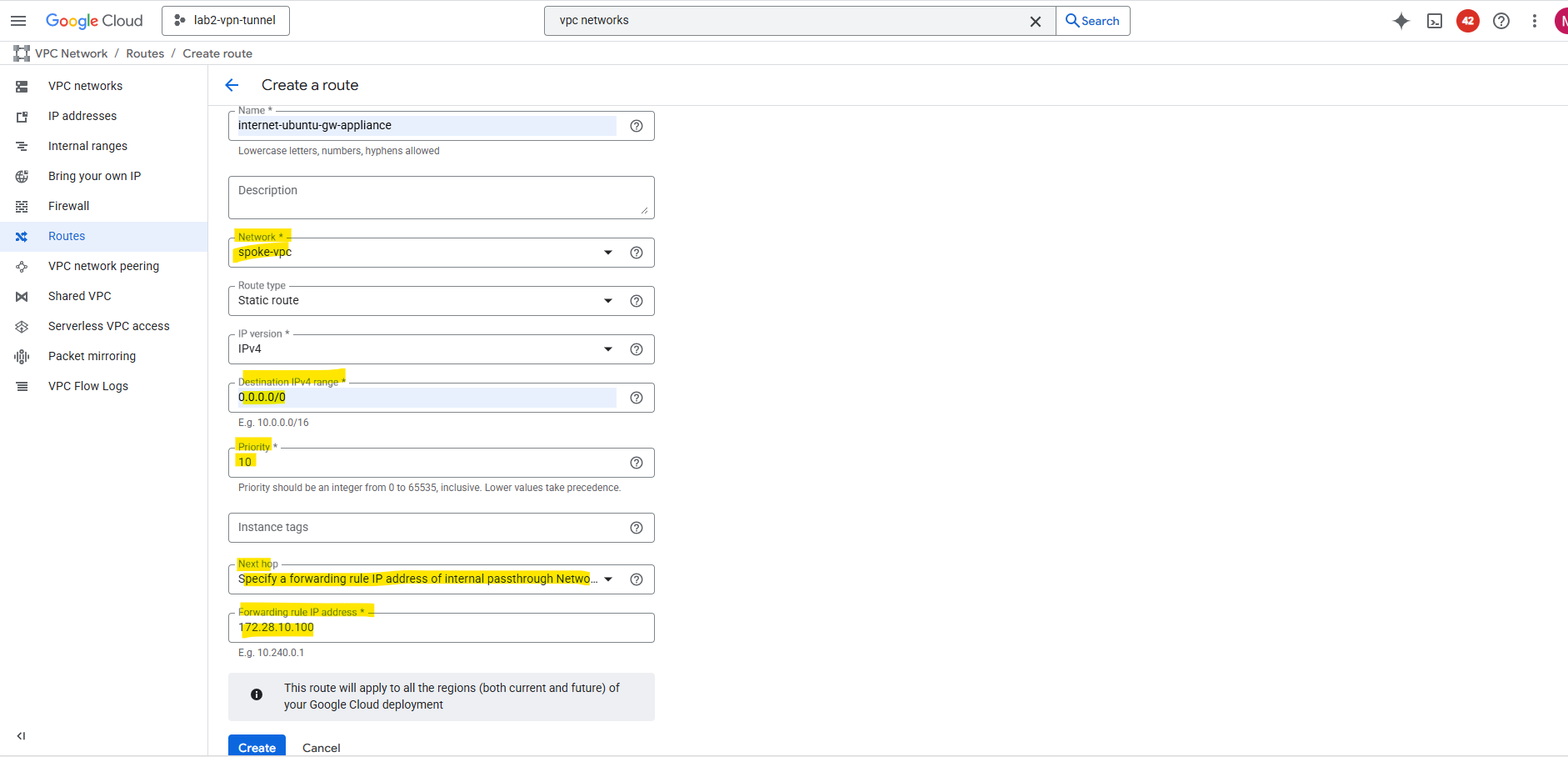The height and width of the screenshot is (757, 1568).
Task: Show help for the Priority field
Action: [637, 463]
